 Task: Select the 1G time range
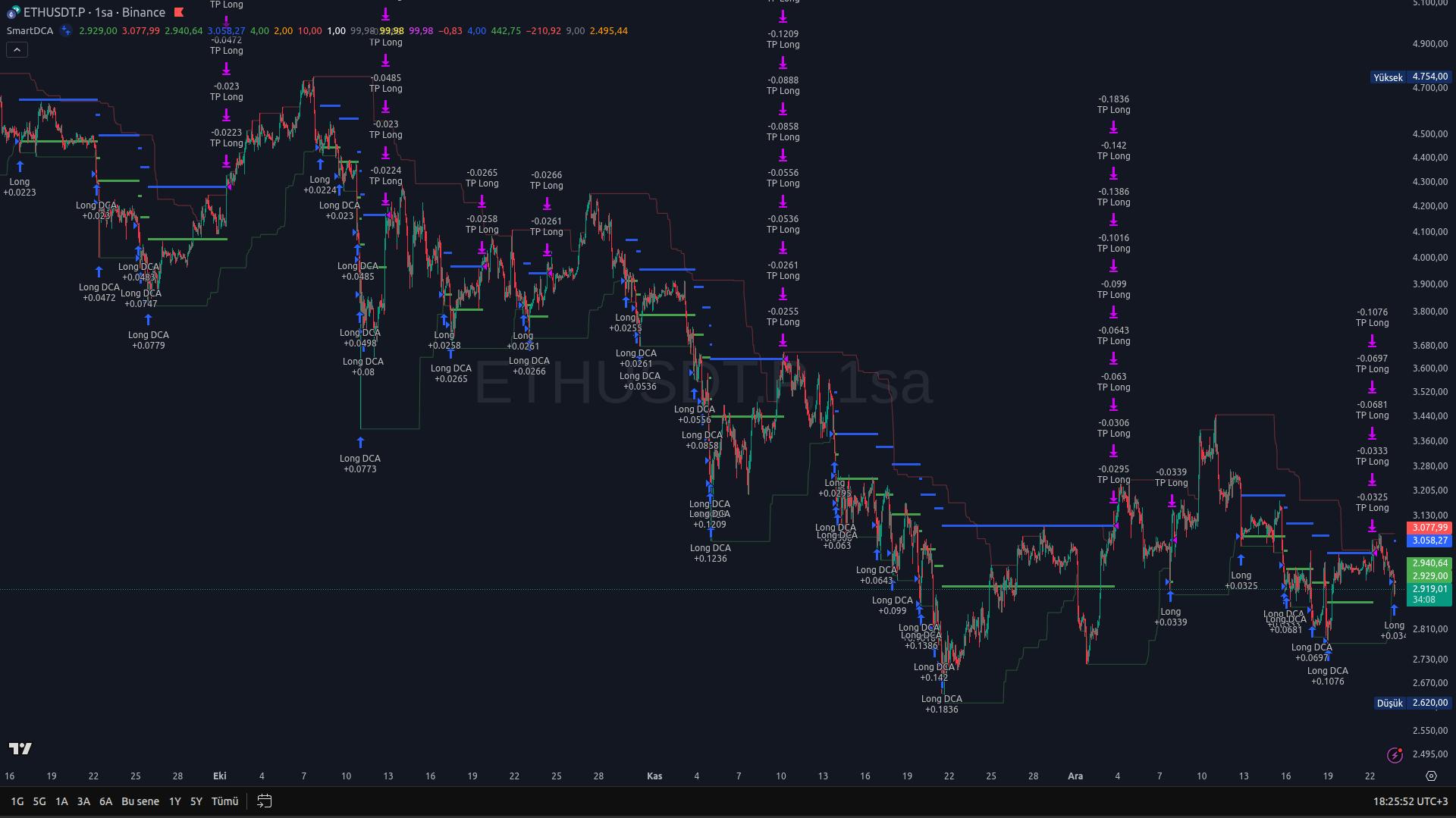pos(17,801)
